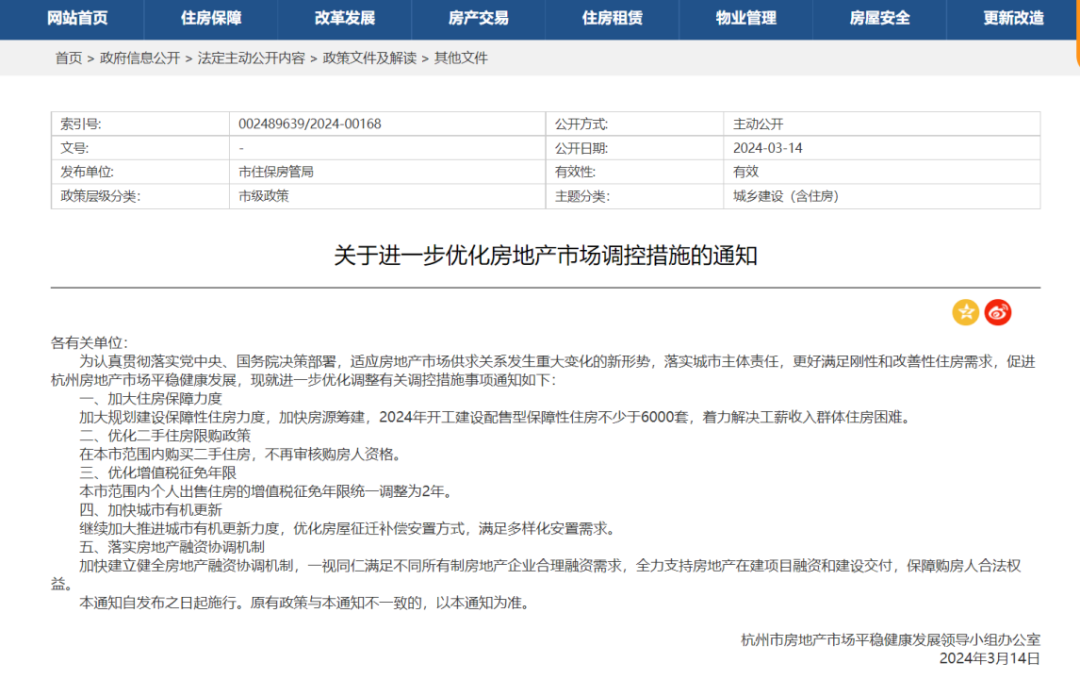The width and height of the screenshot is (1080, 679).
Task: Click the notice title 关于进一步优化房地产市场调控措施的通知
Action: 546,255
